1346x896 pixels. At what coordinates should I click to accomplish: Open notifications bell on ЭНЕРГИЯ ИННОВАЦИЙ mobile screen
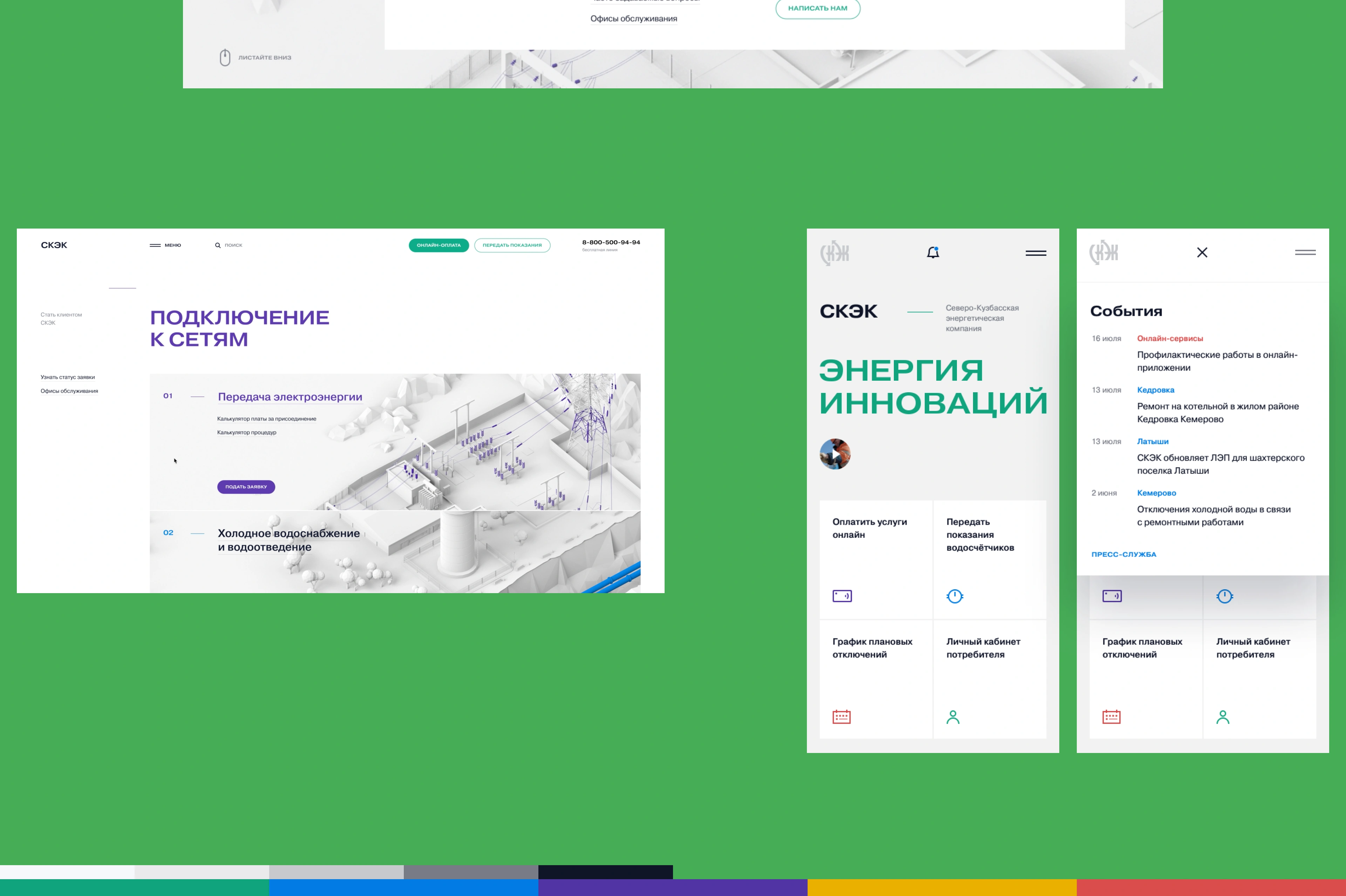(933, 253)
